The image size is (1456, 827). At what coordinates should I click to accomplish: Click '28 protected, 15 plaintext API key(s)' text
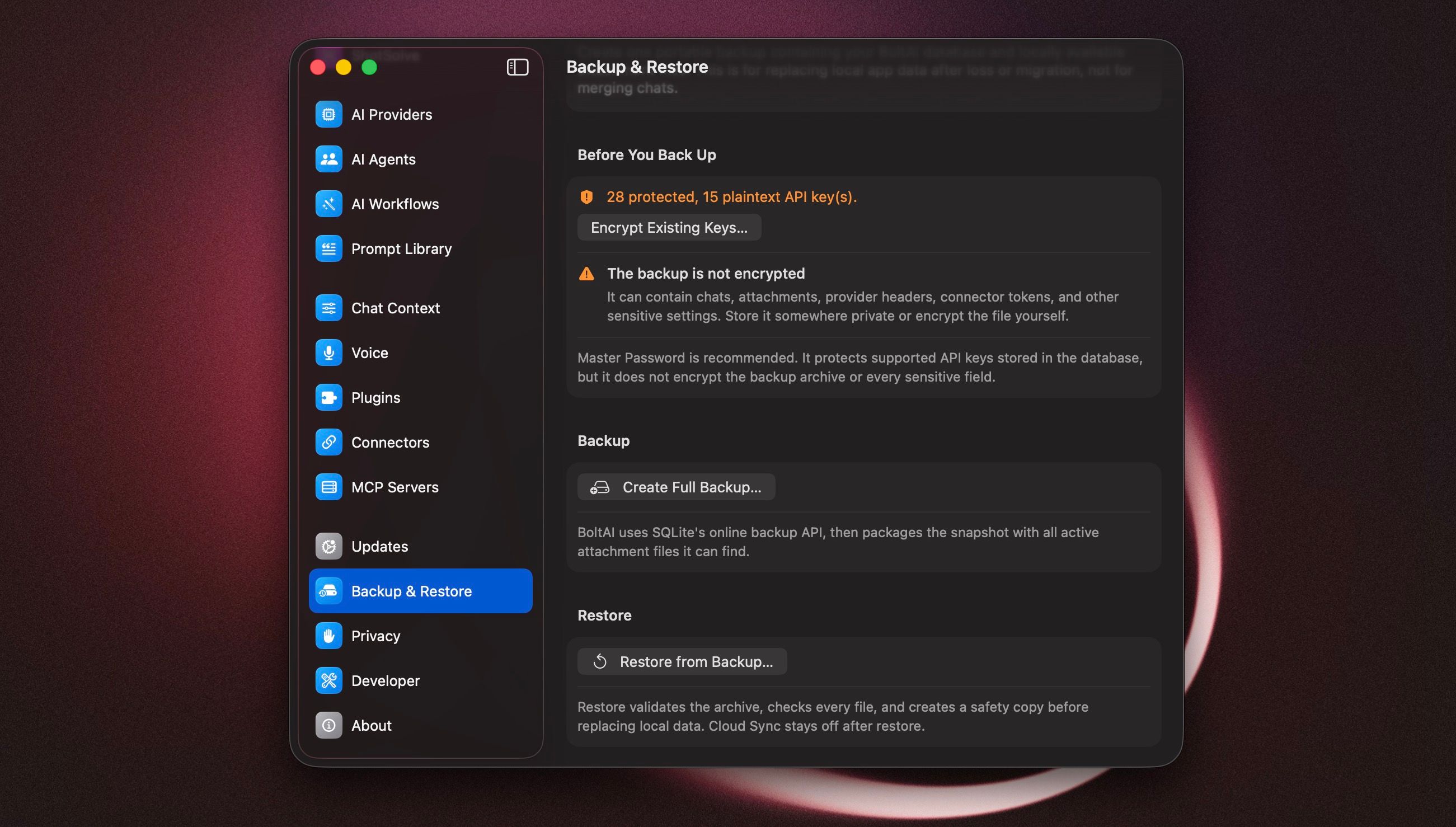click(x=731, y=196)
